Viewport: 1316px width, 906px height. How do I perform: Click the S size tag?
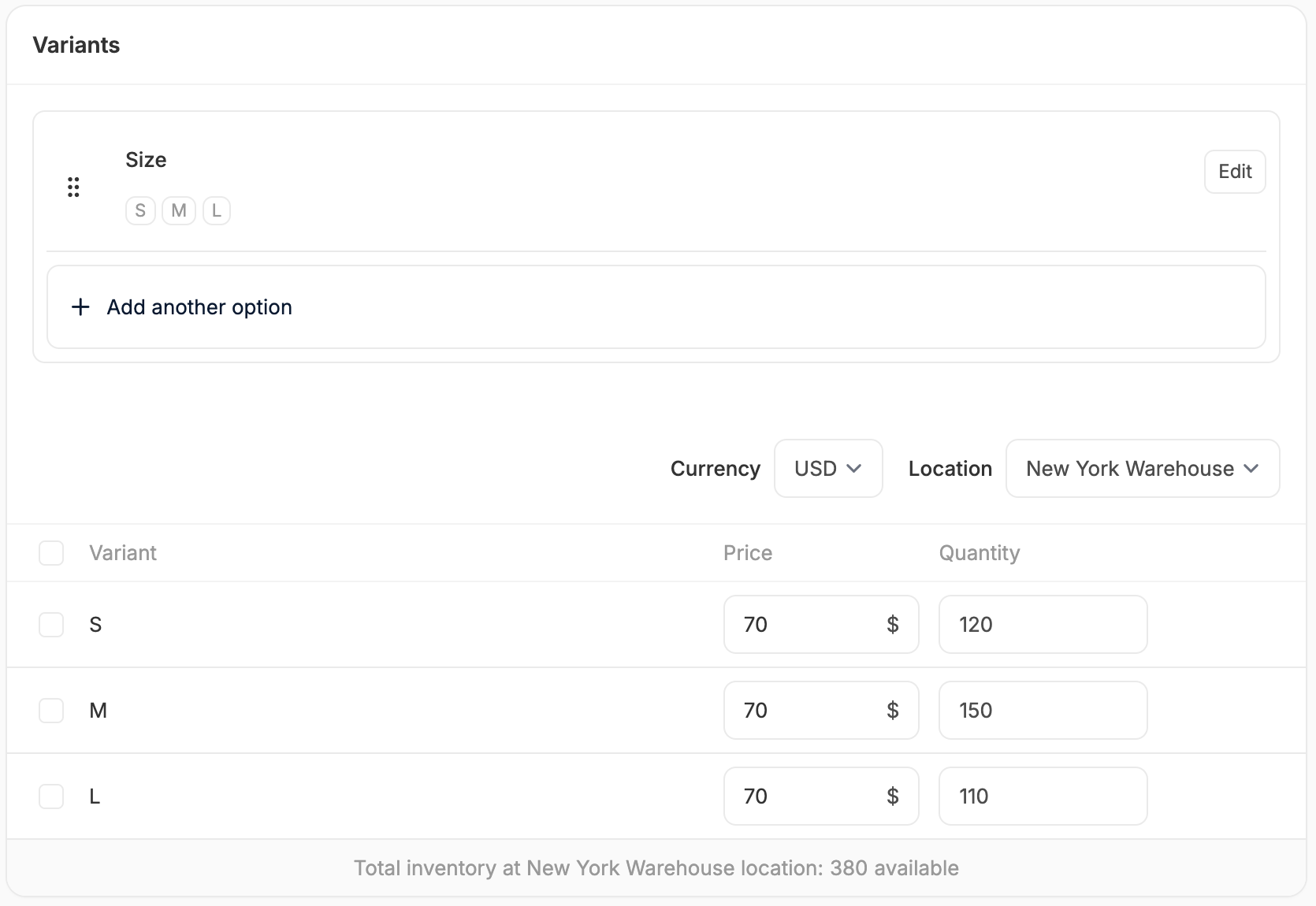coord(140,210)
